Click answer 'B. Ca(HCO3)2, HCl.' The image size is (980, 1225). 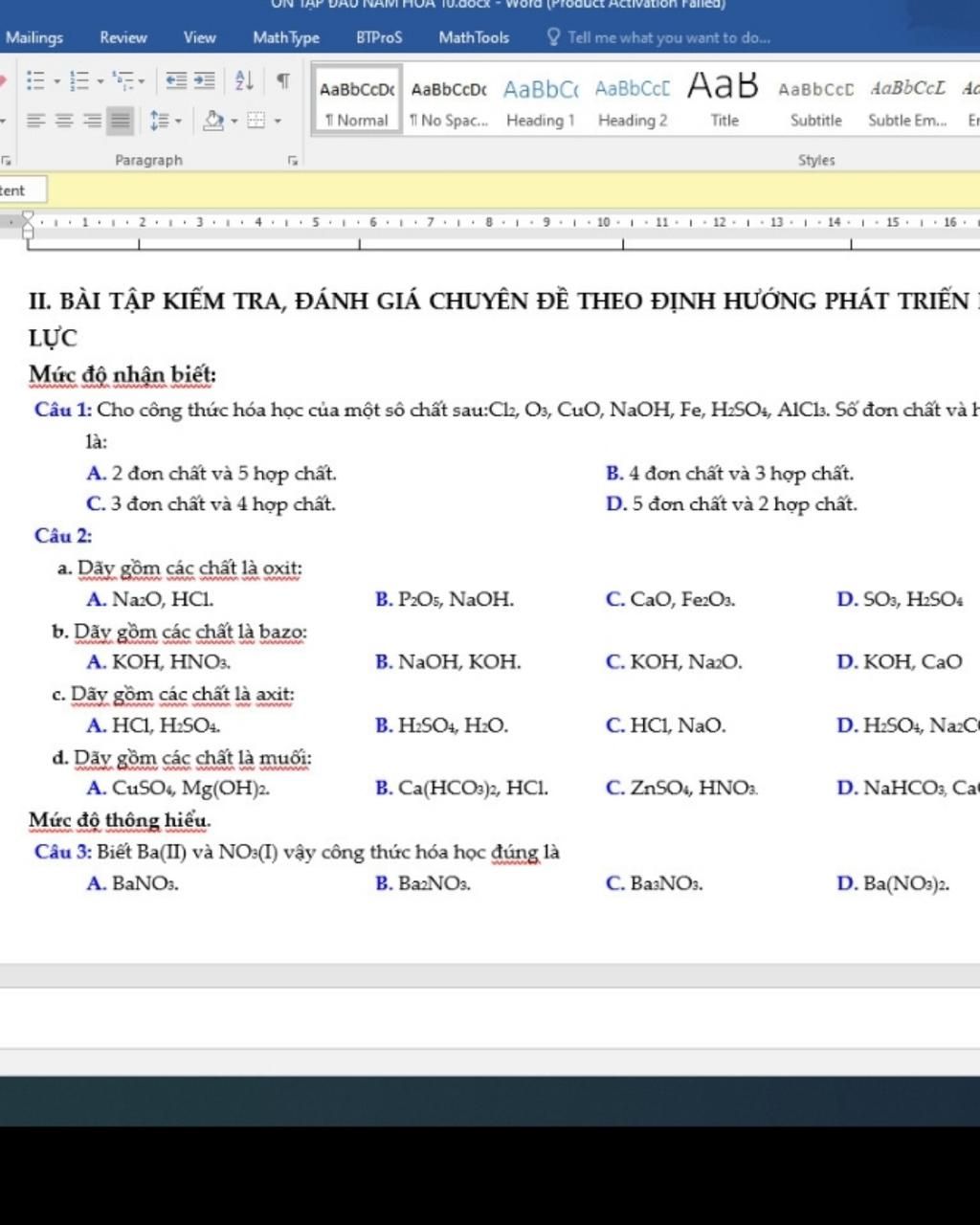point(462,789)
